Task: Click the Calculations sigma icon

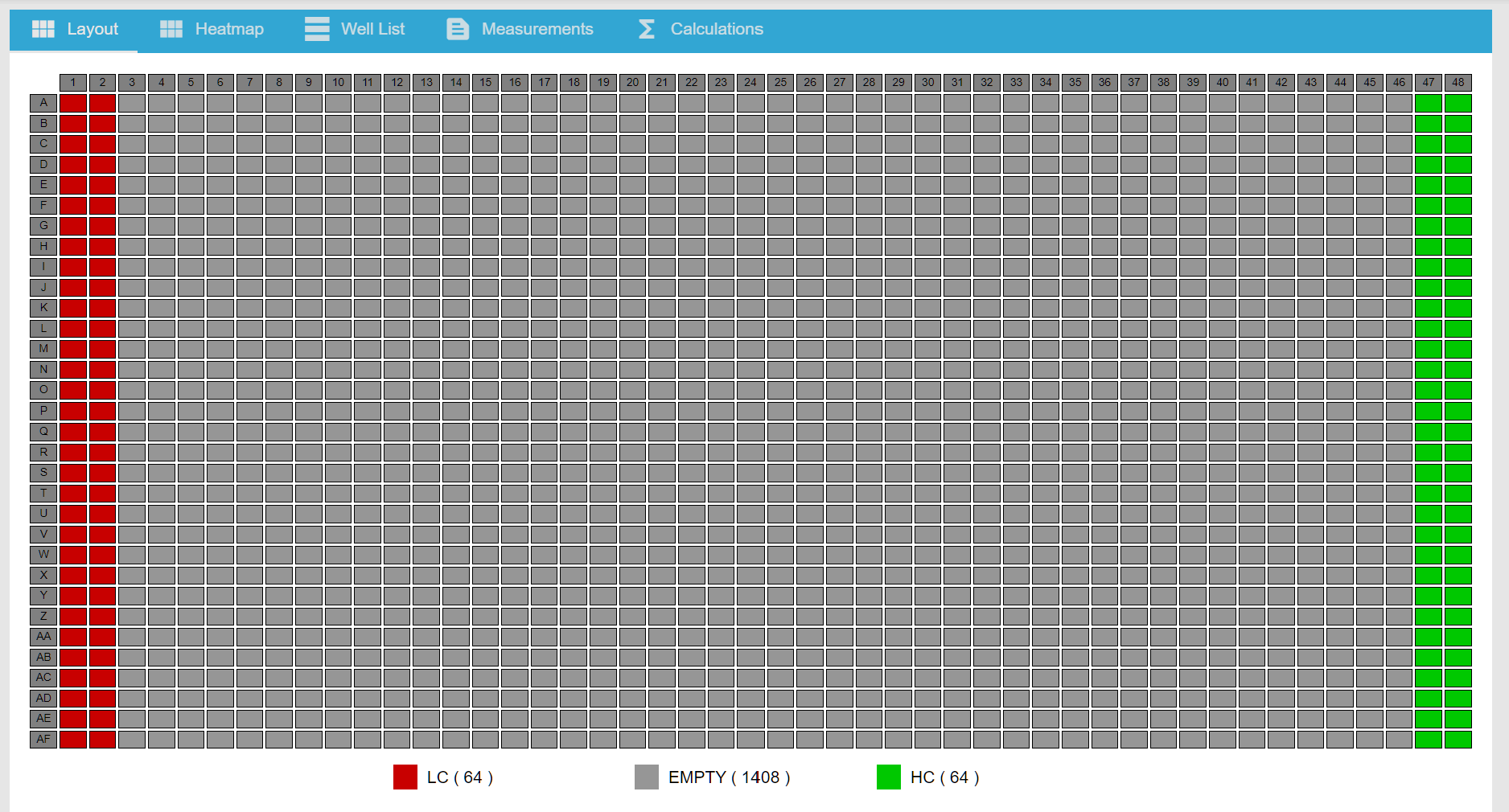Action: pos(647,29)
